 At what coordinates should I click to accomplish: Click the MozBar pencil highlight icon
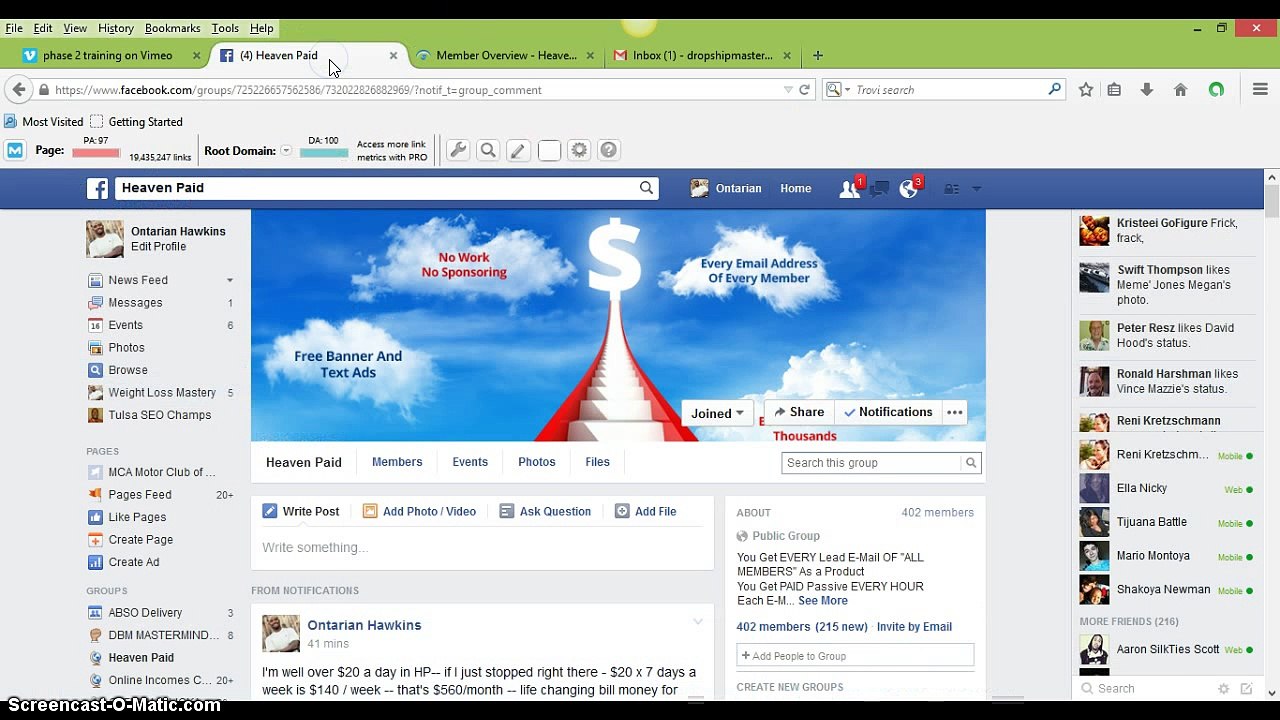click(518, 151)
